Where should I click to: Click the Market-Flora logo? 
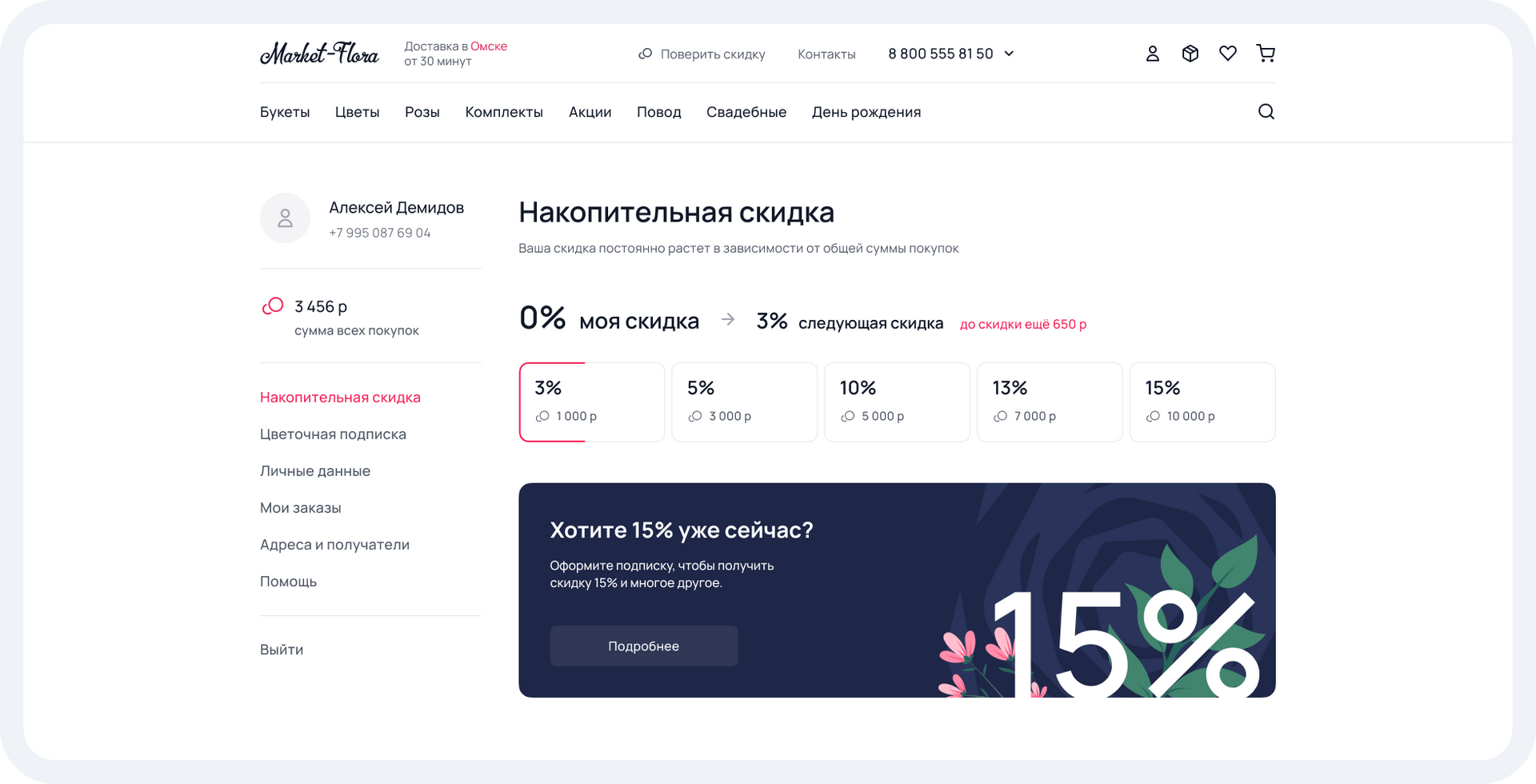point(319,54)
